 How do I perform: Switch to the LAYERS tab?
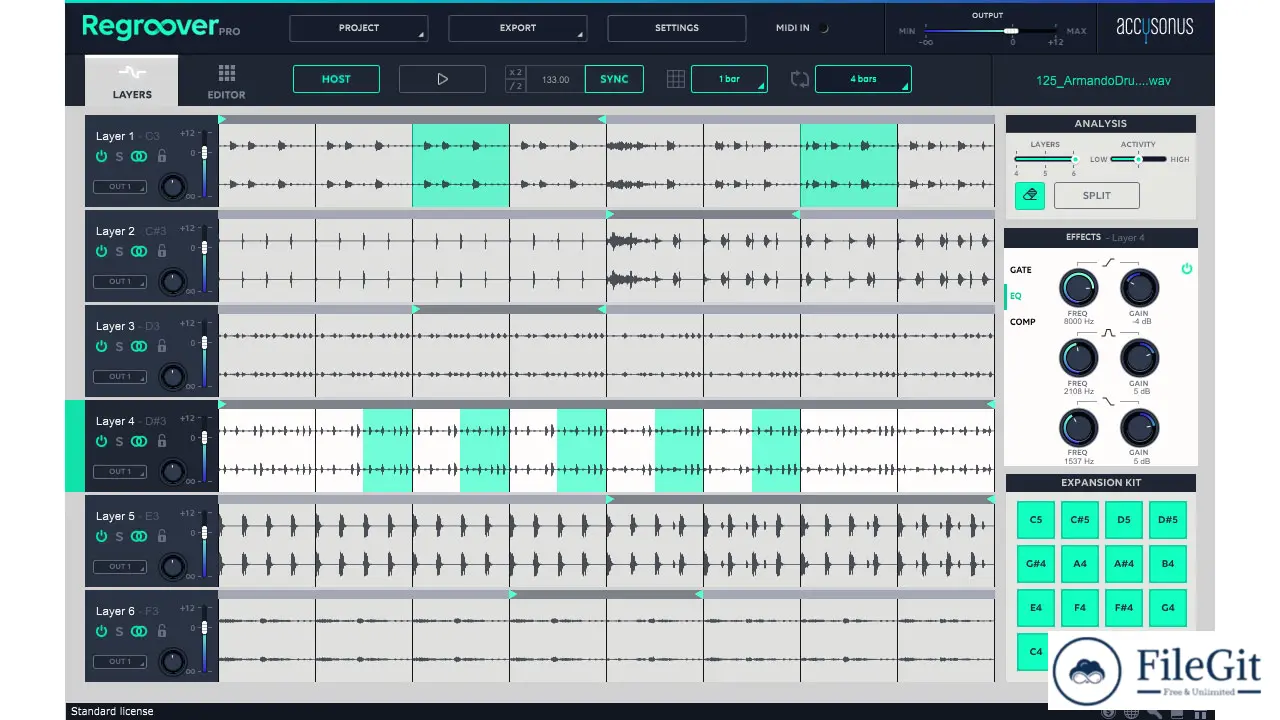tap(132, 81)
